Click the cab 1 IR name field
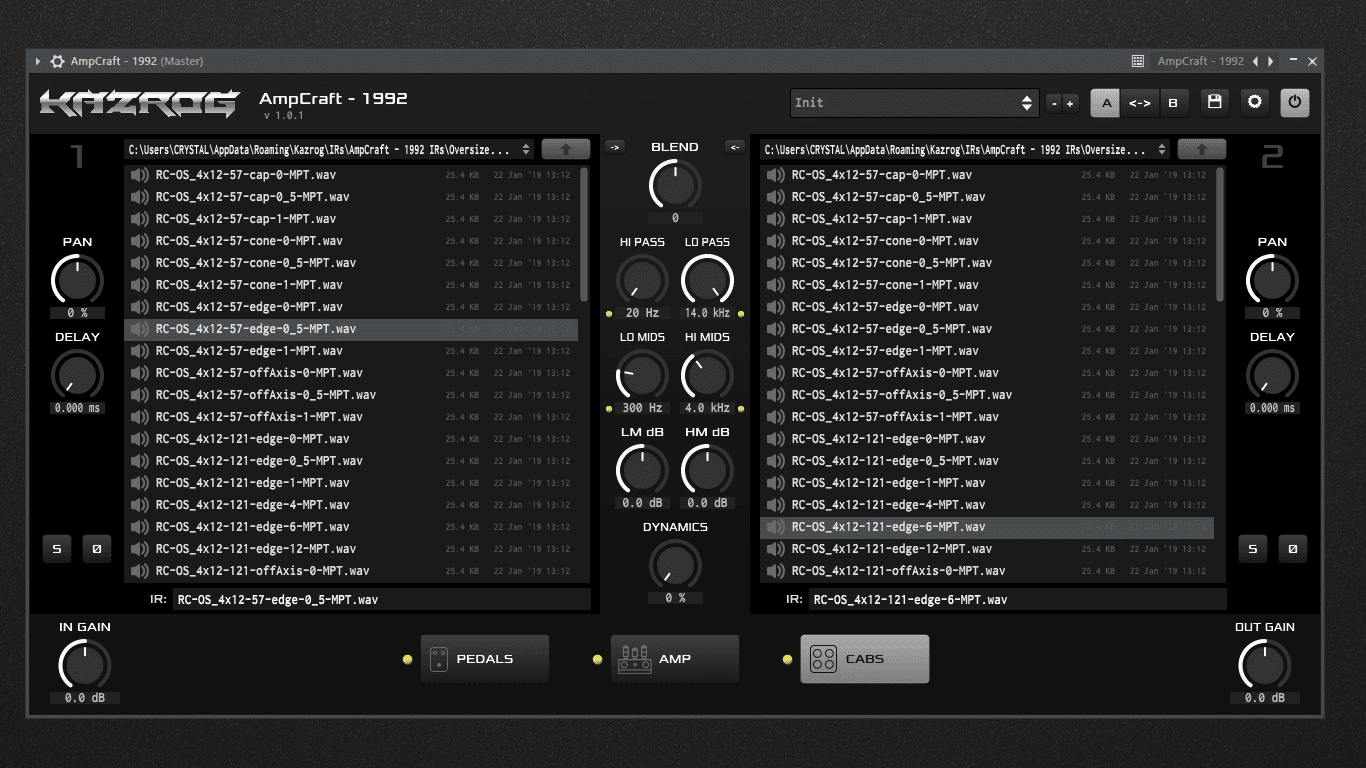Image resolution: width=1366 pixels, height=768 pixels. click(x=381, y=600)
